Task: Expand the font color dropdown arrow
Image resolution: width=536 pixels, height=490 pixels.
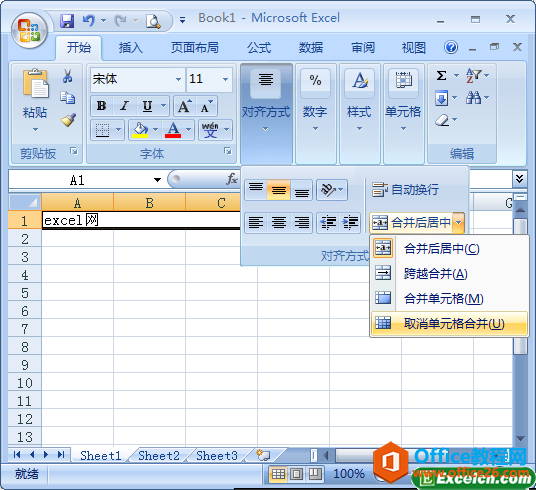Action: (188, 130)
